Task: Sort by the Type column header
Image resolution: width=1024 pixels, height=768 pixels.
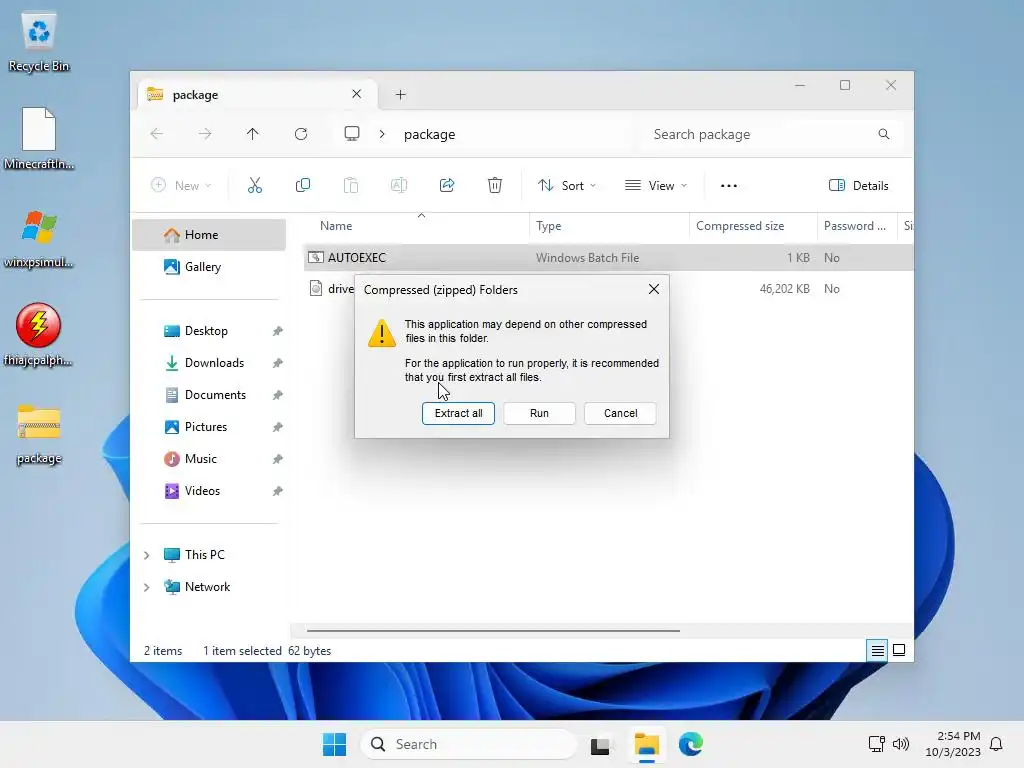Action: pos(609,226)
